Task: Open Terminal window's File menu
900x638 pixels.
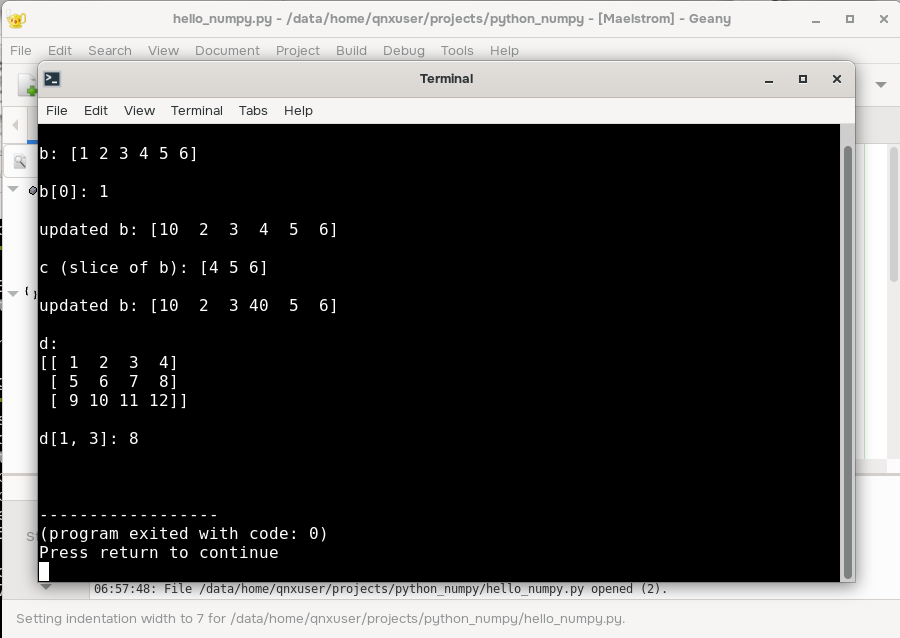Action: 56,111
